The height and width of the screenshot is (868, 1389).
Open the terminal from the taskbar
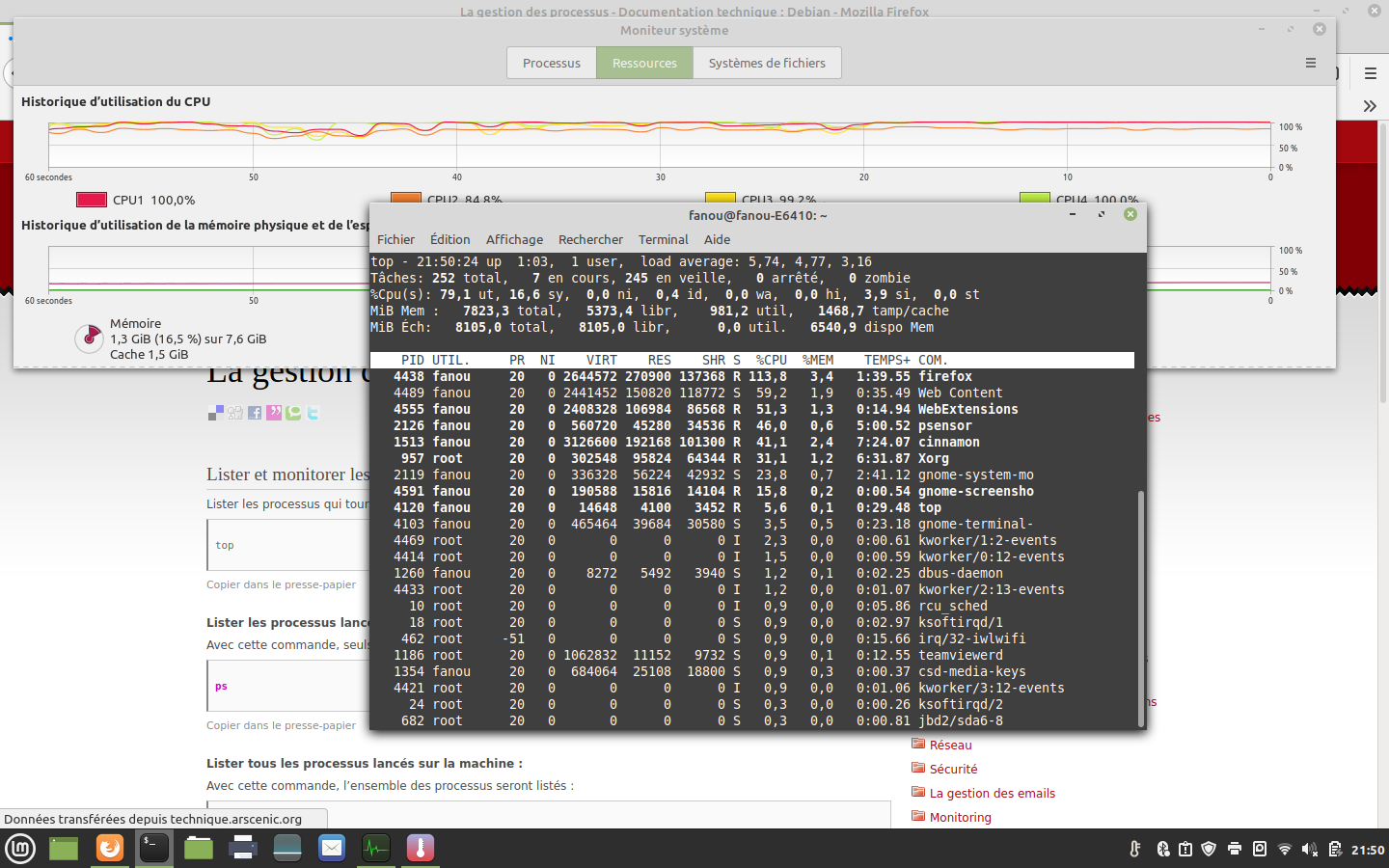coord(154,849)
